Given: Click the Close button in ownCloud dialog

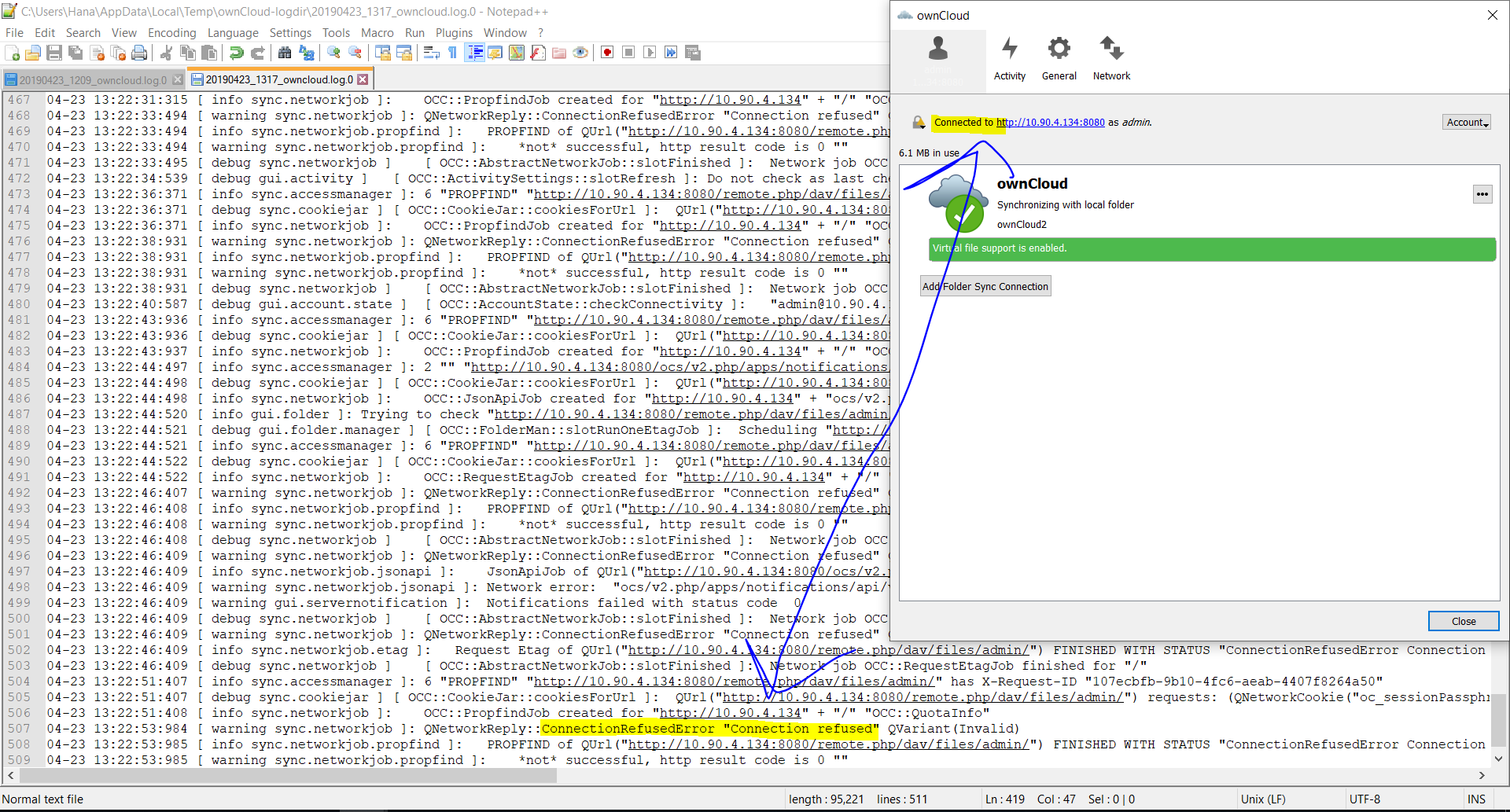Looking at the screenshot, I should pyautogui.click(x=1464, y=621).
